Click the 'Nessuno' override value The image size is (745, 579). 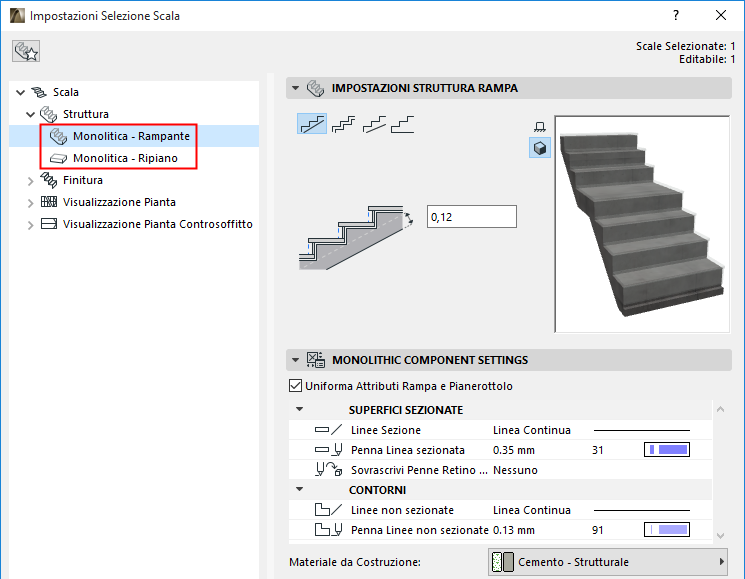coord(515,470)
